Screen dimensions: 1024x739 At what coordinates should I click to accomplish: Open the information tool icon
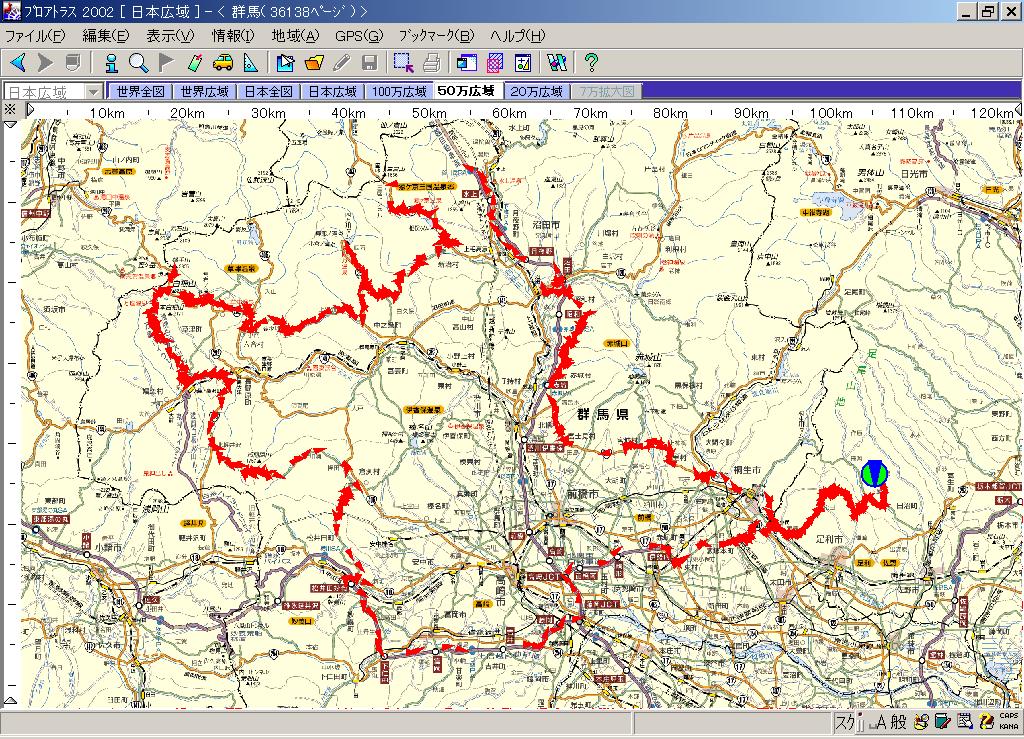pyautogui.click(x=111, y=63)
